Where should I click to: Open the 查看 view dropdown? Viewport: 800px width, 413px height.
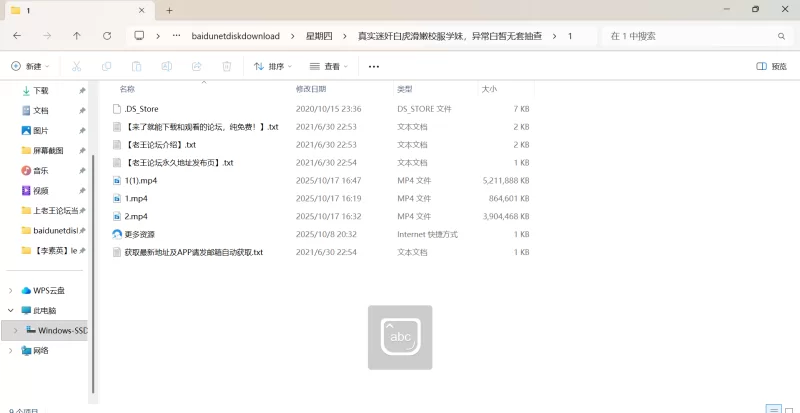coord(330,67)
